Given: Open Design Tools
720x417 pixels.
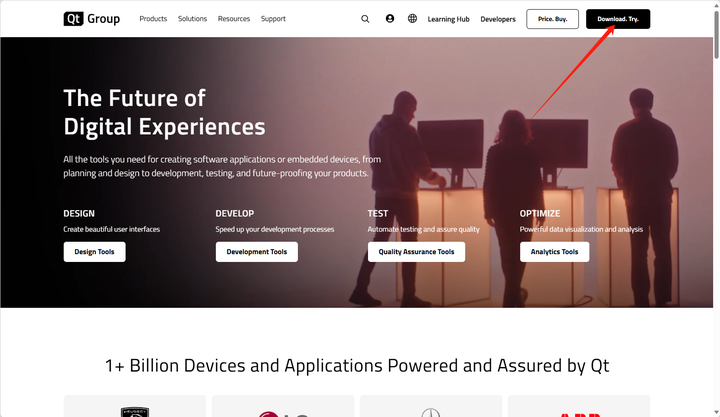Looking at the screenshot, I should [95, 252].
